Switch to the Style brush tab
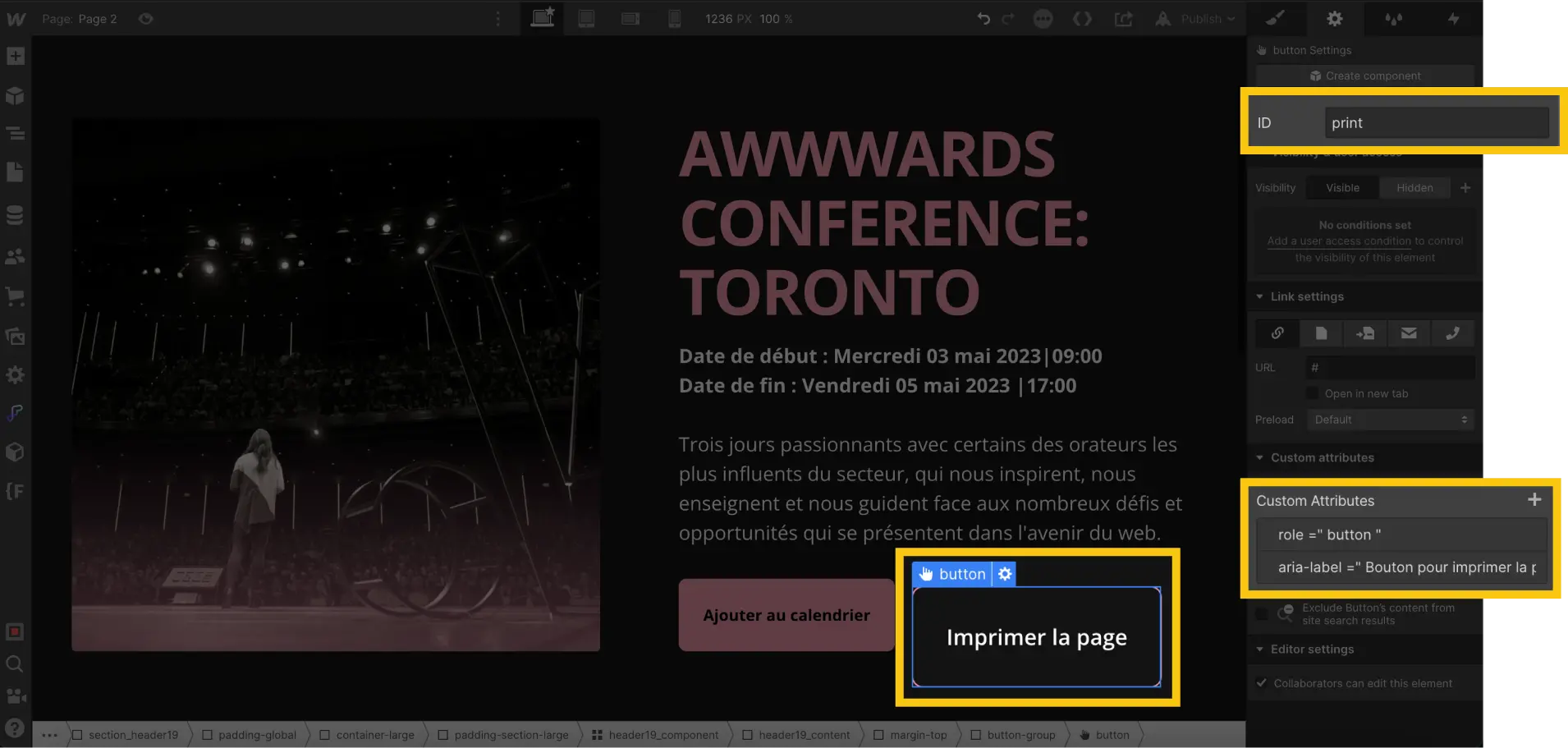 tap(1275, 18)
